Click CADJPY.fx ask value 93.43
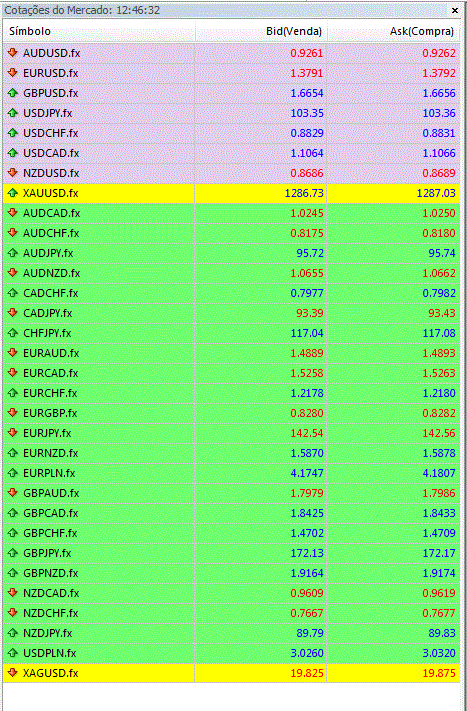This screenshot has height=711, width=467. tap(442, 313)
